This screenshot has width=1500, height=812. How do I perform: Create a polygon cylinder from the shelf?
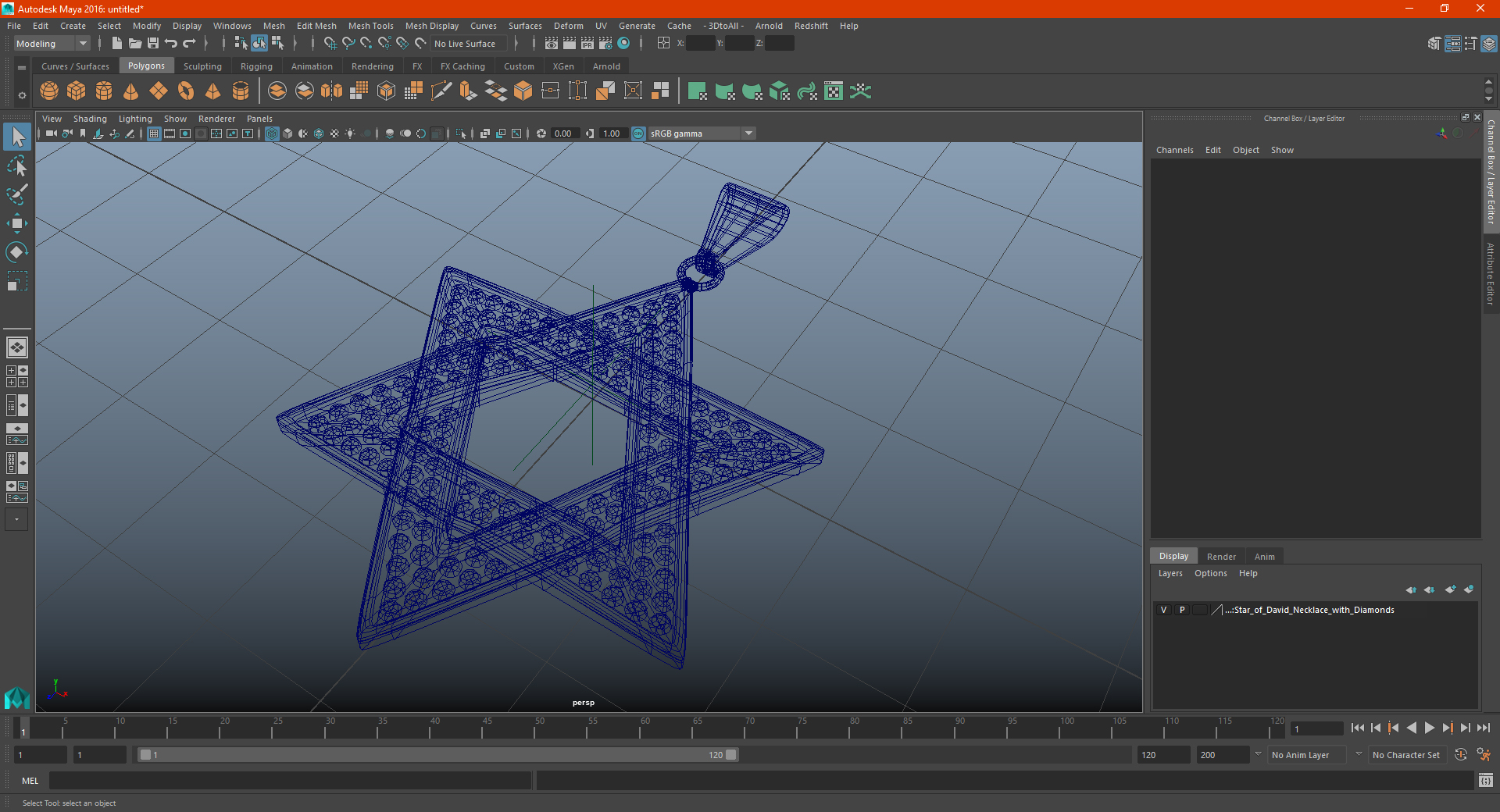(x=104, y=91)
